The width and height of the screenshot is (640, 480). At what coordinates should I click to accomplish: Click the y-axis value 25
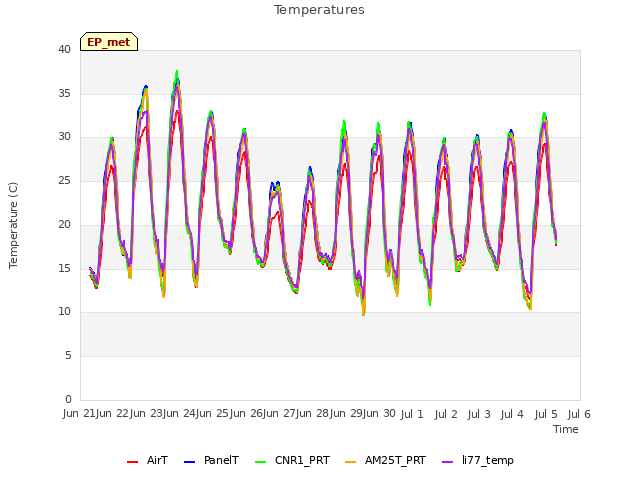pos(64,180)
